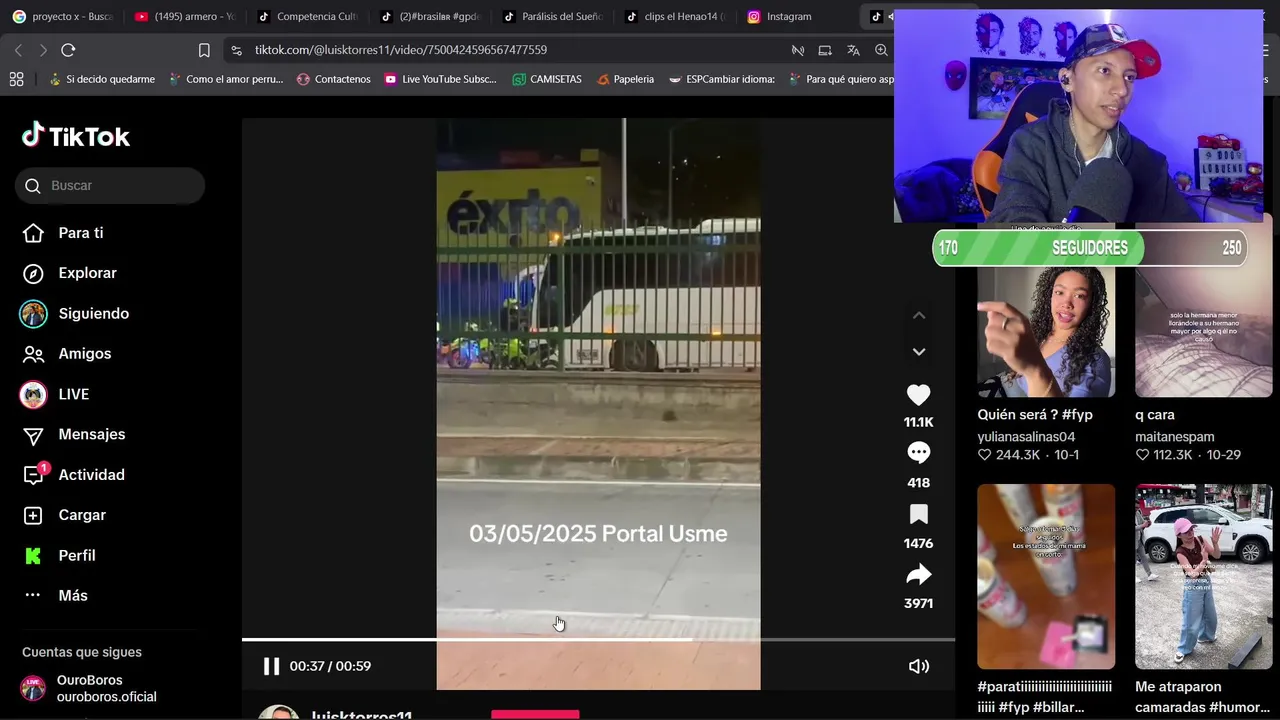Viewport: 1280px width, 720px height.
Task: Open 'Live YouTube Subsc...' bookmark
Action: tap(440, 79)
